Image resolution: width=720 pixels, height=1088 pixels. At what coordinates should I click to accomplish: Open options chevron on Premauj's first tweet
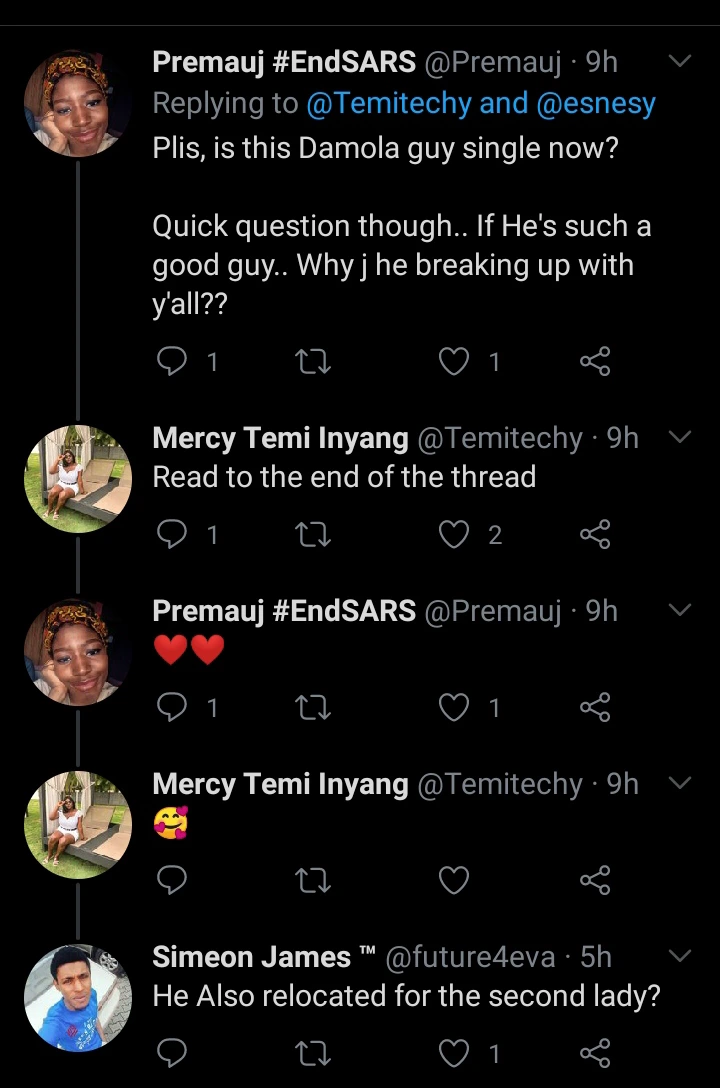pyautogui.click(x=680, y=62)
